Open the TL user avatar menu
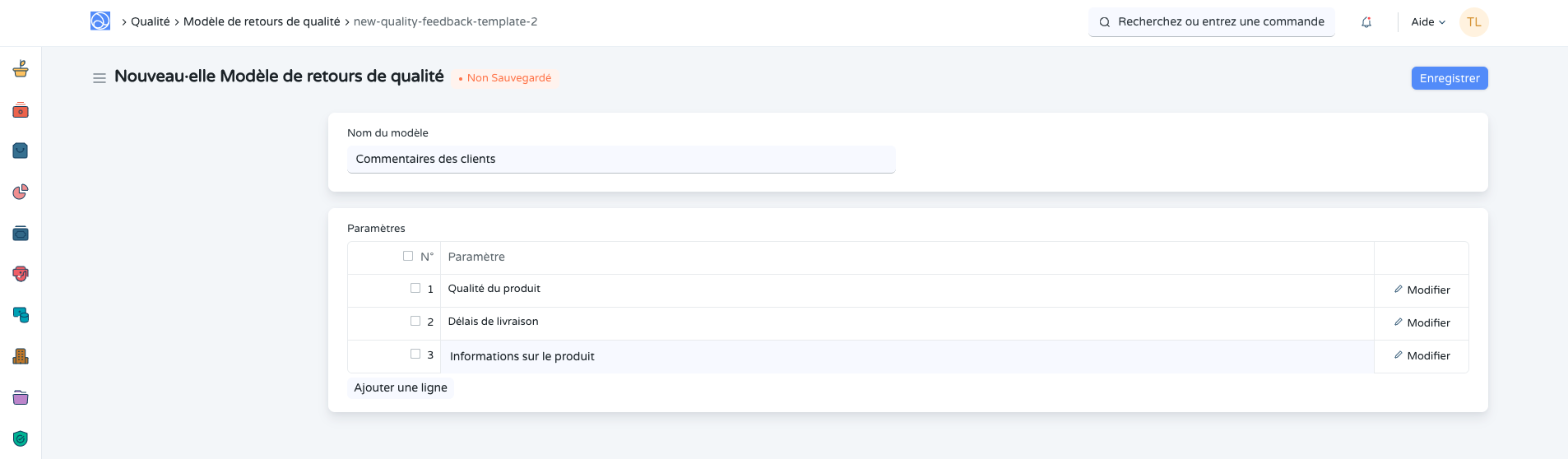The image size is (1568, 459). 1473,22
